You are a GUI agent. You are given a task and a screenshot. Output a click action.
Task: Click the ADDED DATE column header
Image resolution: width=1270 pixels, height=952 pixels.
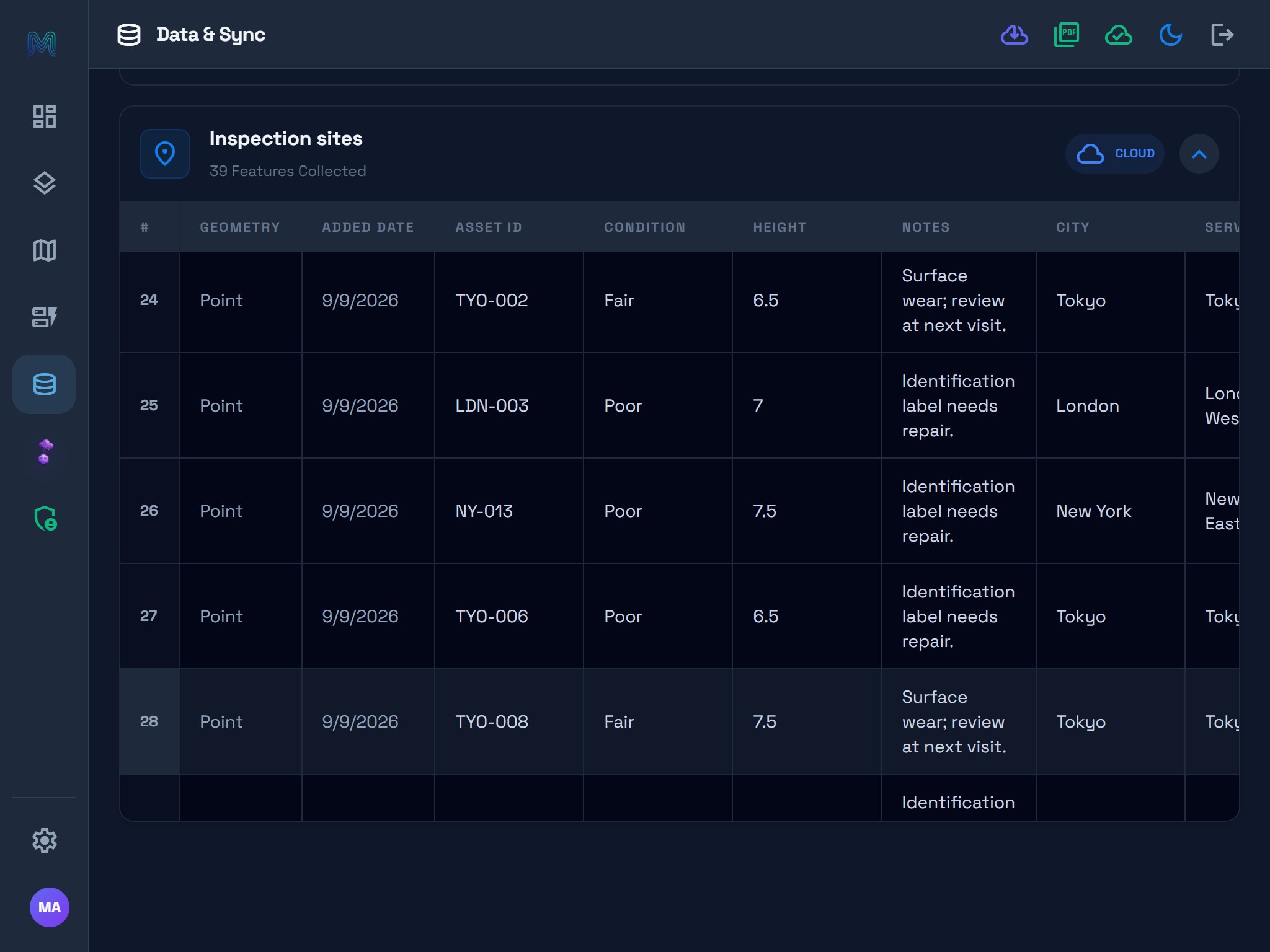(x=368, y=227)
